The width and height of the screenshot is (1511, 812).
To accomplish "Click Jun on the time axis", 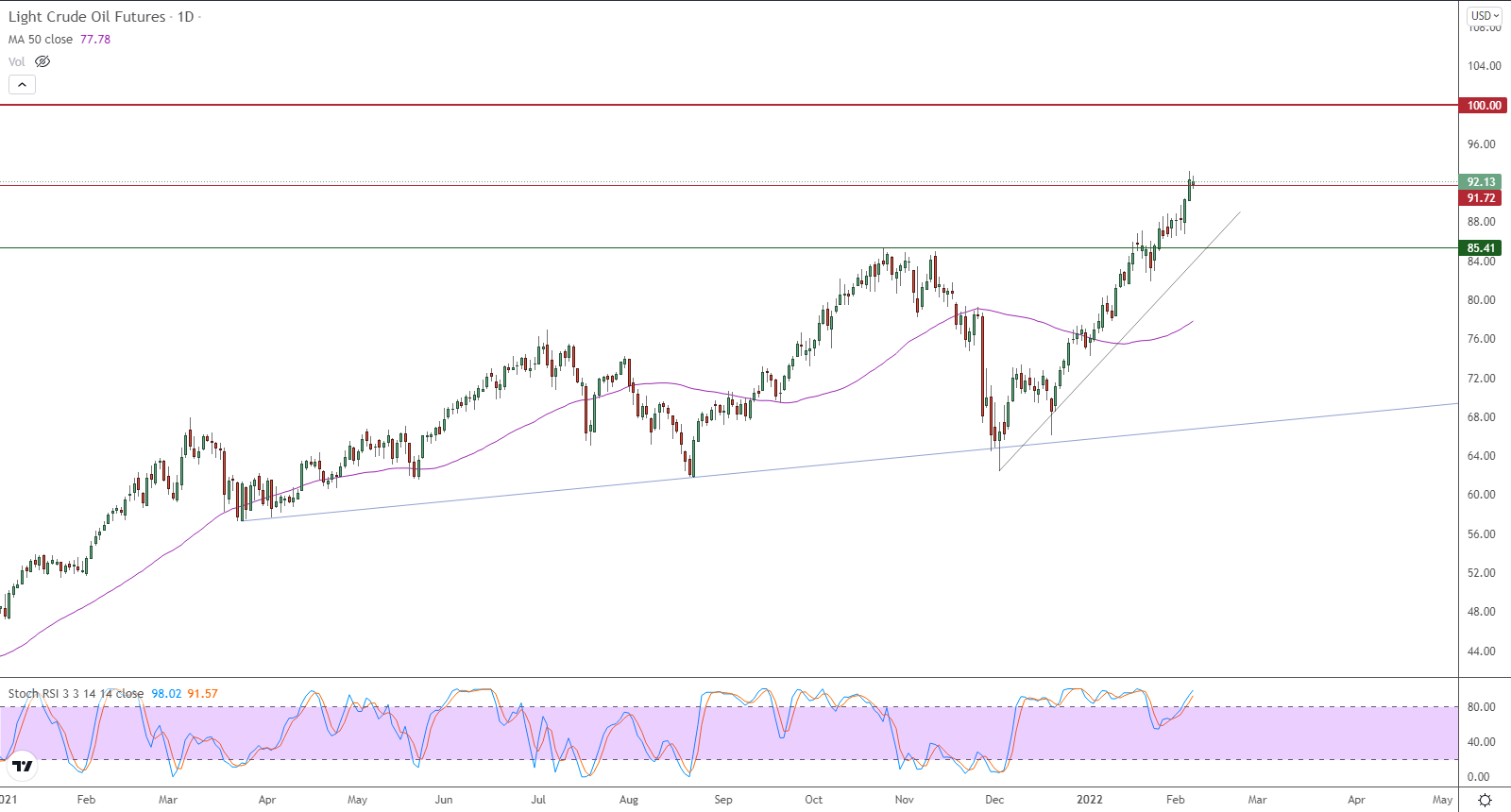I will tap(444, 800).
